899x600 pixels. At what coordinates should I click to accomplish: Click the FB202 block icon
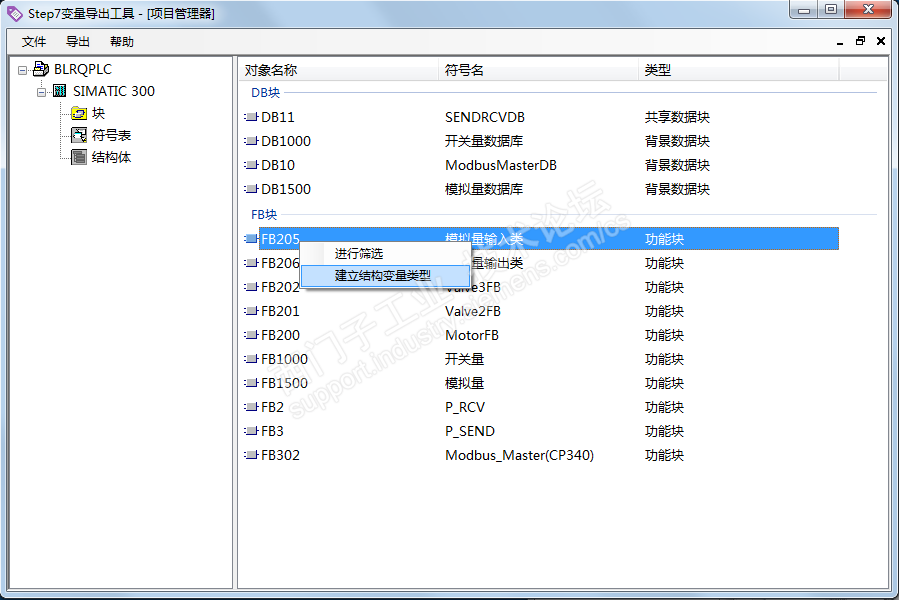pyautogui.click(x=252, y=287)
